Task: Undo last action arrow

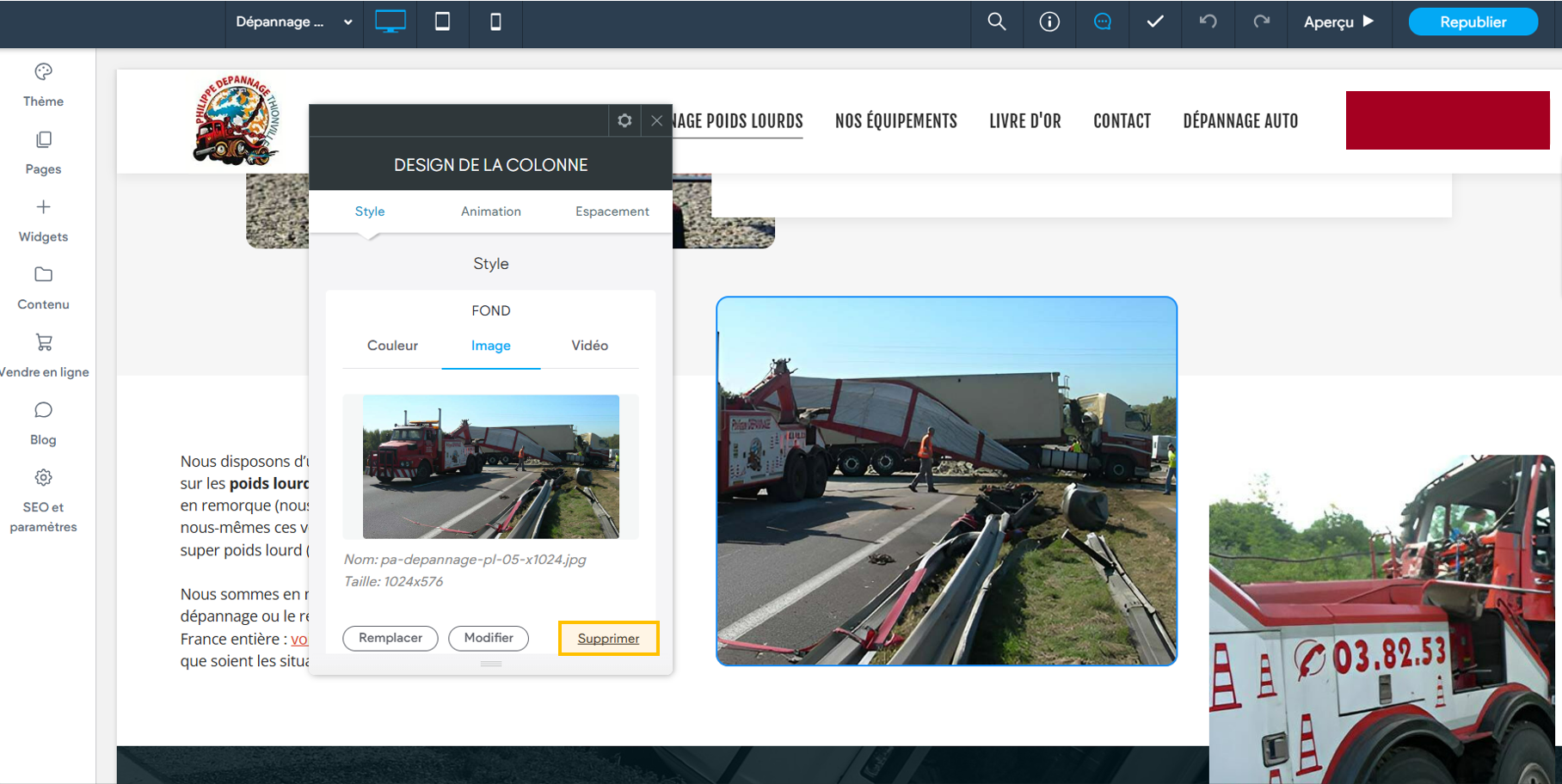Action: (1208, 22)
